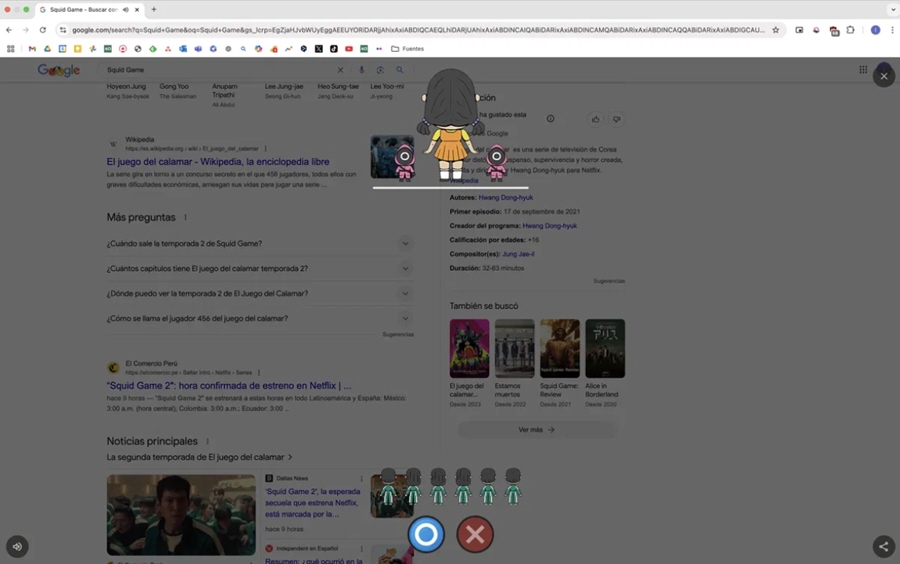Click the red X game button
The height and width of the screenshot is (564, 900).
tap(475, 534)
